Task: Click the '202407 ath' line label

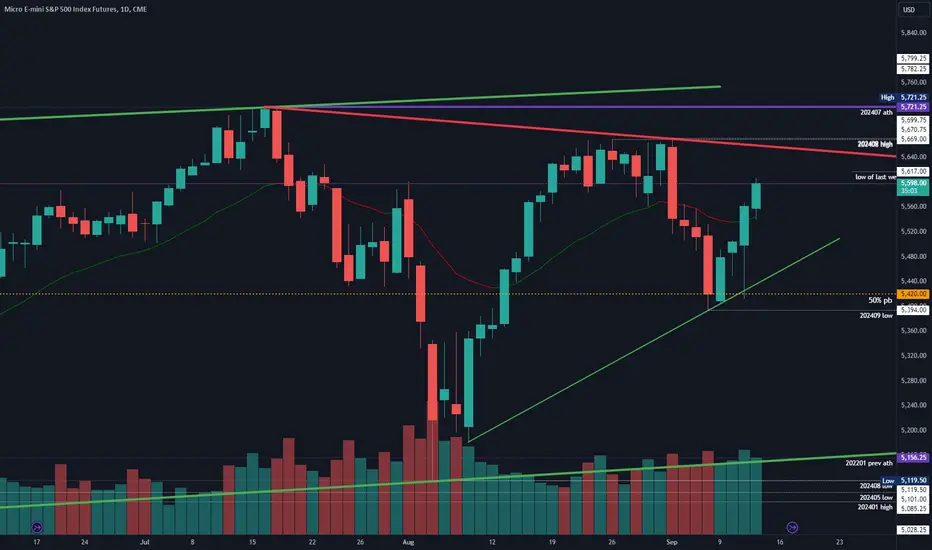Action: click(x=876, y=112)
